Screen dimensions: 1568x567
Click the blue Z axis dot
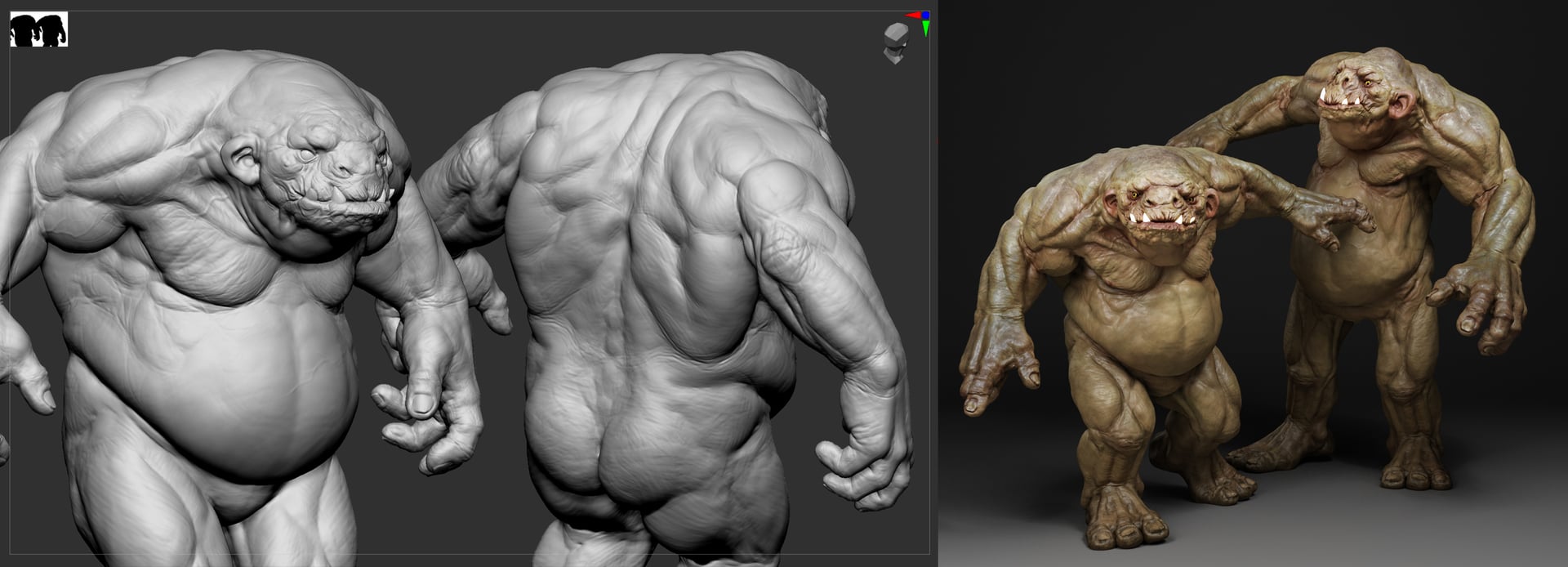tap(925, 15)
